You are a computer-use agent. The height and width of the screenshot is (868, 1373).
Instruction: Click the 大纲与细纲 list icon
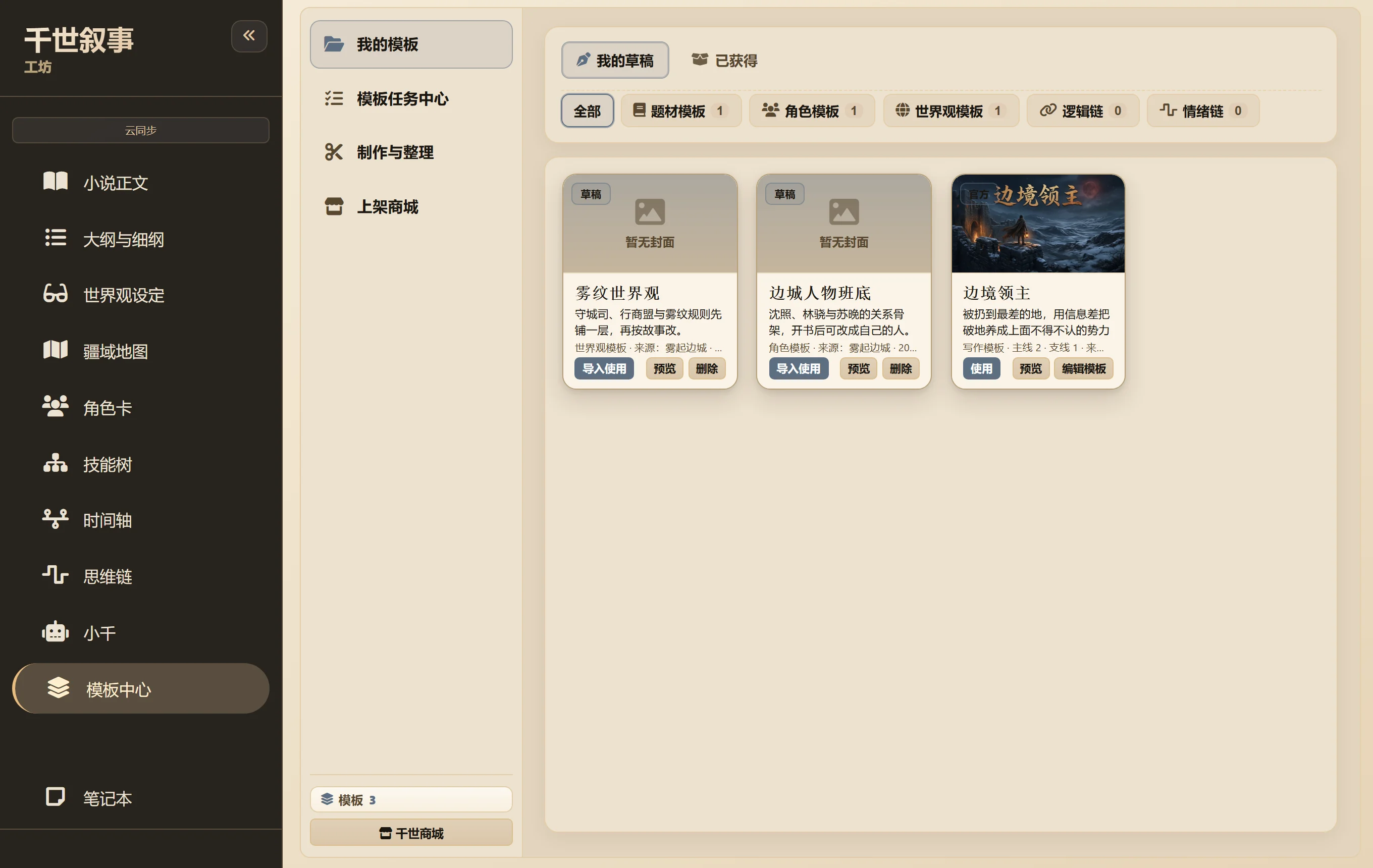click(56, 238)
